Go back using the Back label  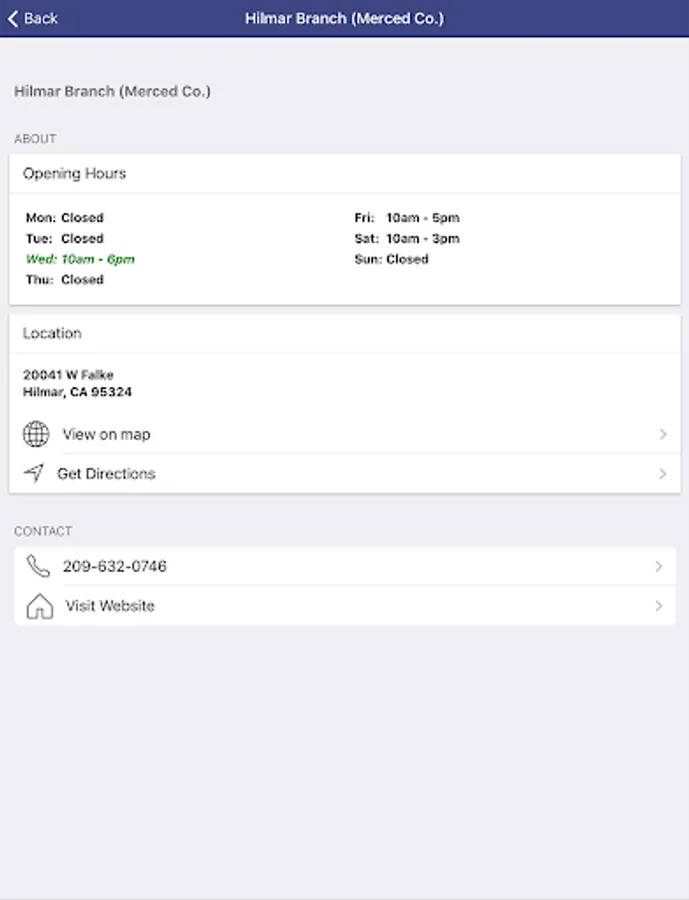(x=41, y=18)
